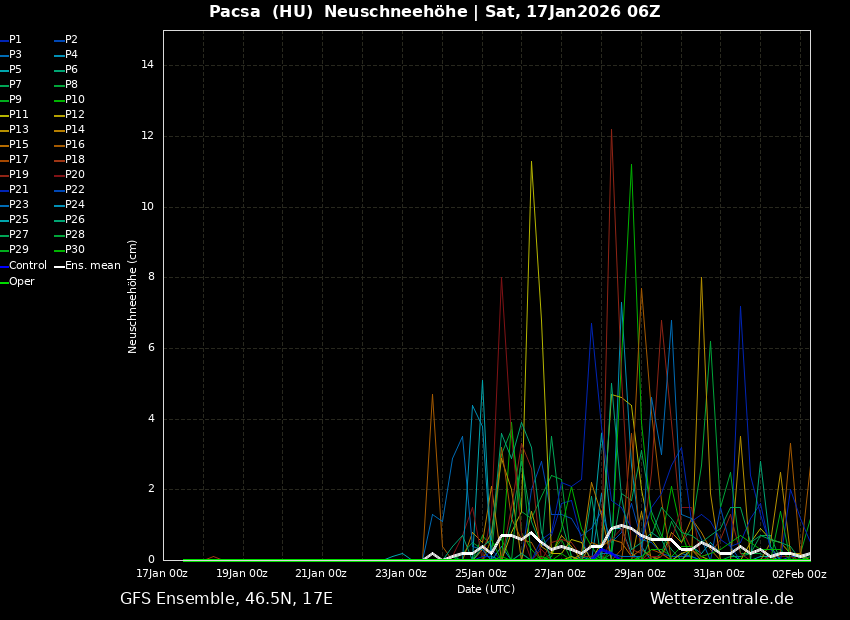The width and height of the screenshot is (850, 620).
Task: Click the P24 legend entry
Action: [x=74, y=205]
